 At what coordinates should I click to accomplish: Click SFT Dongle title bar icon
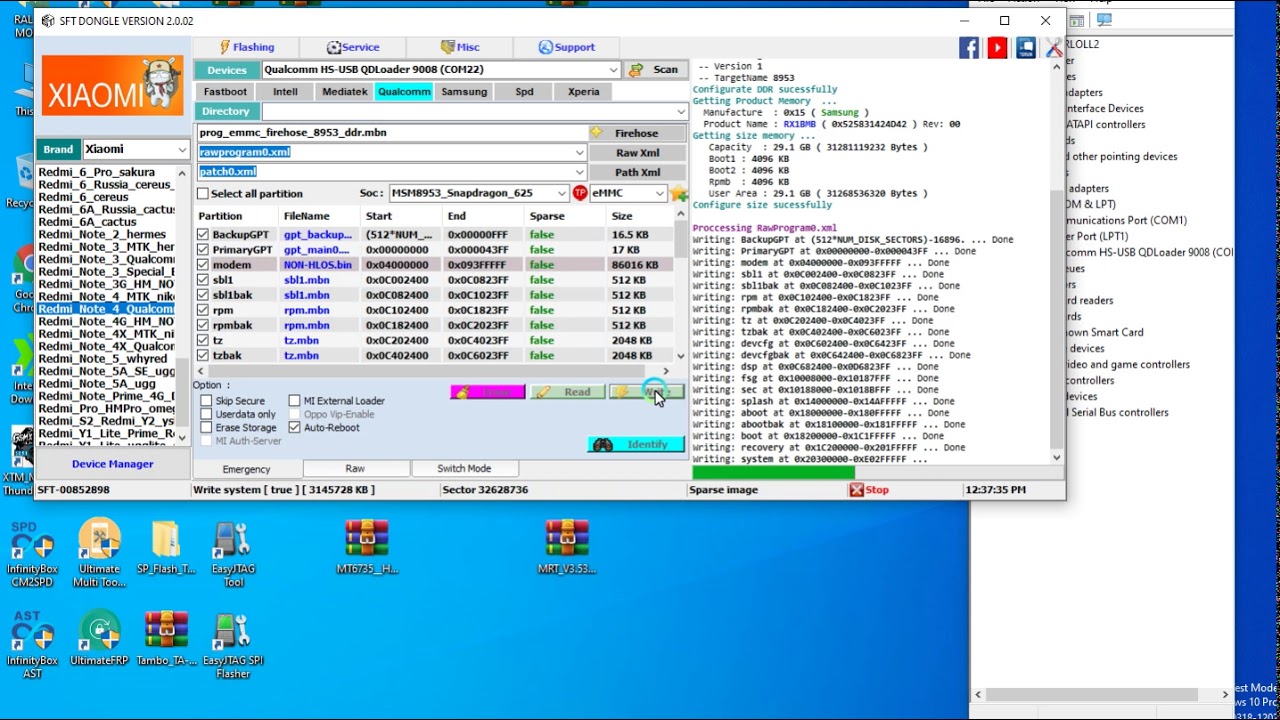tap(48, 21)
